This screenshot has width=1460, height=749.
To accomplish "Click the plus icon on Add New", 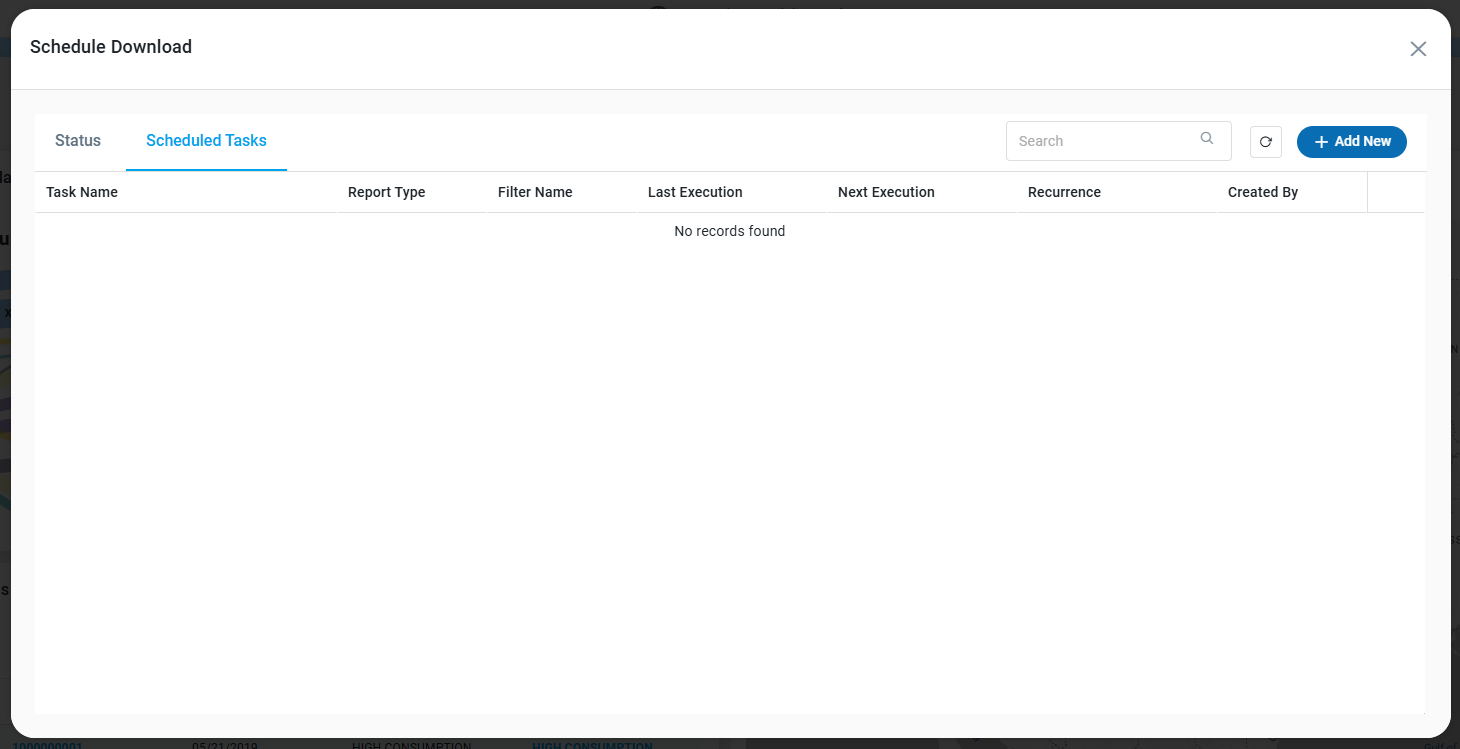I will 1321,142.
